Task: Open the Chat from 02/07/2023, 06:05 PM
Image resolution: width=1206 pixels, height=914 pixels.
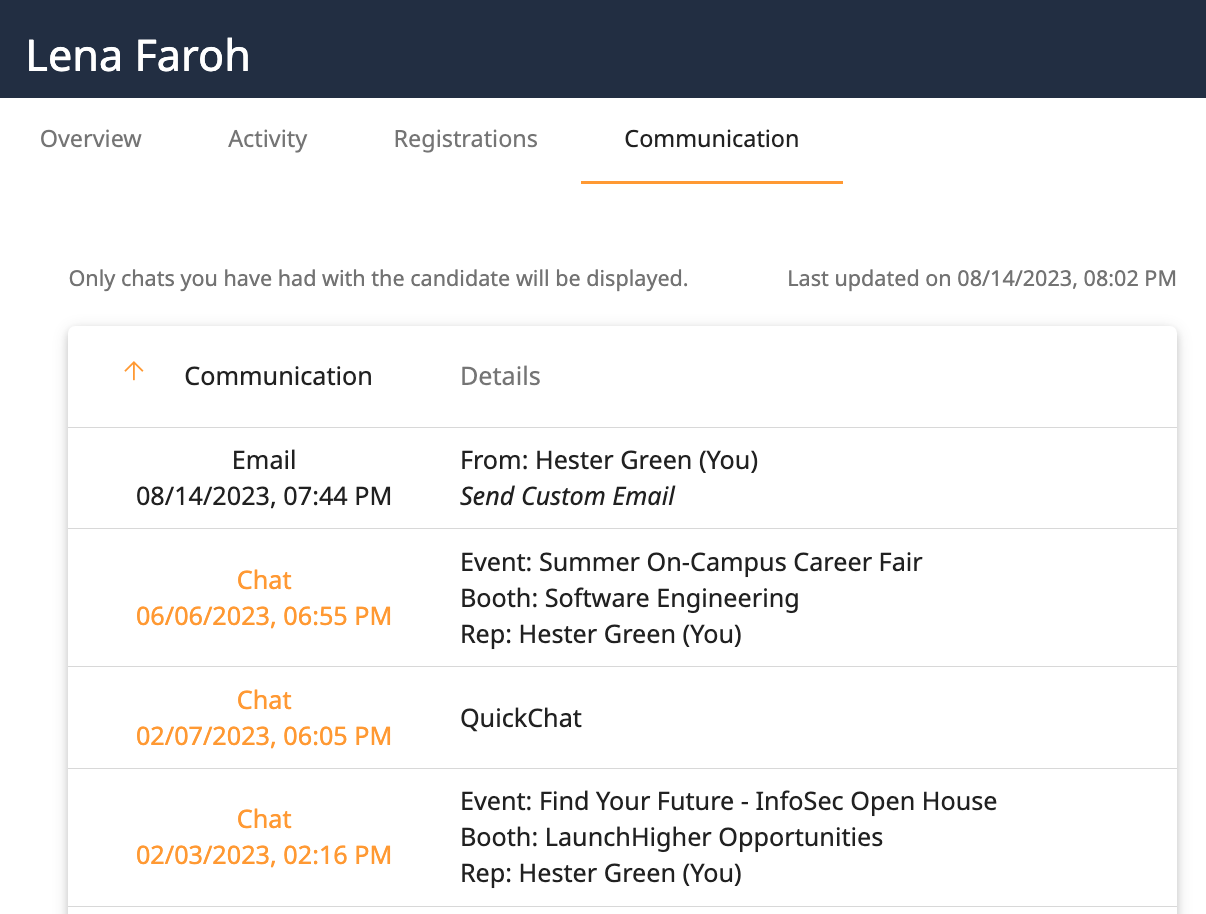Action: 264,718
